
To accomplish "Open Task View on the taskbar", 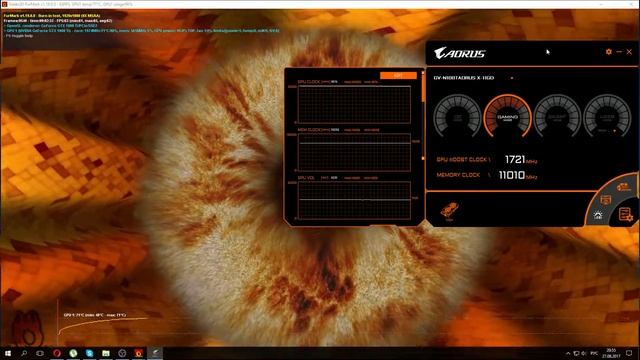I will (x=40, y=353).
